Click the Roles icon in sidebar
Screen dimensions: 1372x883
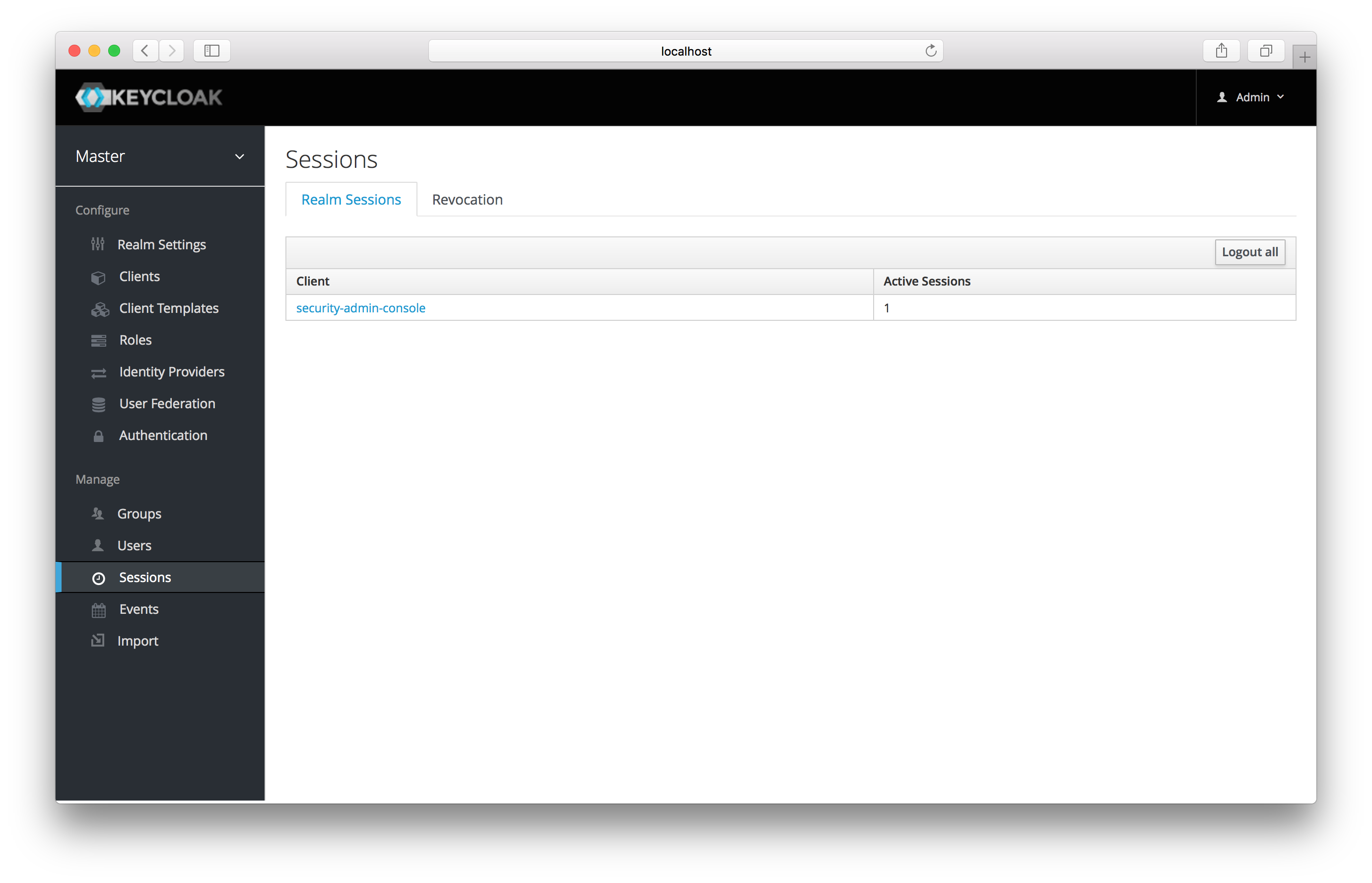98,340
